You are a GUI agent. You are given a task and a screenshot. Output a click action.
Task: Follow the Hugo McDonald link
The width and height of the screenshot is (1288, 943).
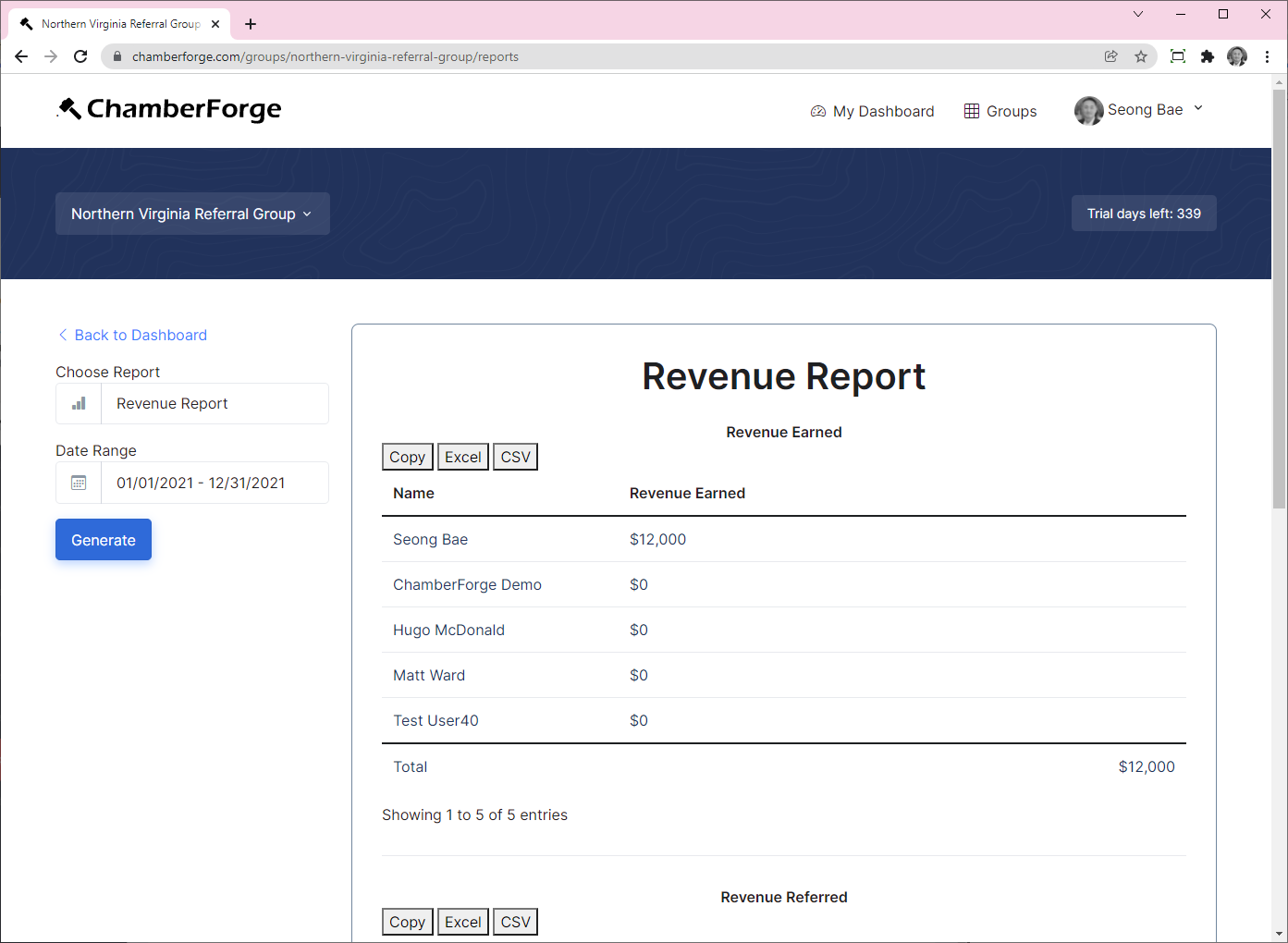point(448,630)
